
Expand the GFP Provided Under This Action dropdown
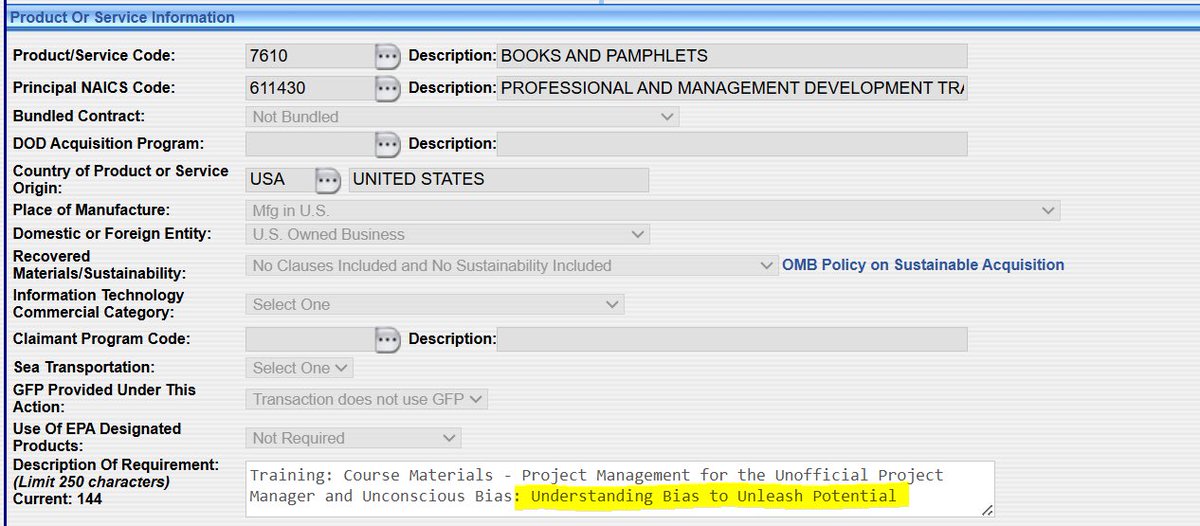366,399
